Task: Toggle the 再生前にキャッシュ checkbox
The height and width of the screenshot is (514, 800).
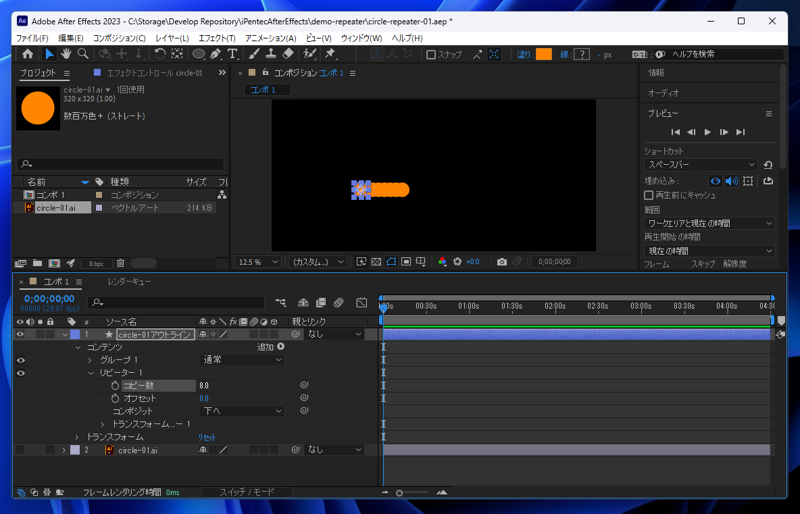Action: (x=649, y=196)
